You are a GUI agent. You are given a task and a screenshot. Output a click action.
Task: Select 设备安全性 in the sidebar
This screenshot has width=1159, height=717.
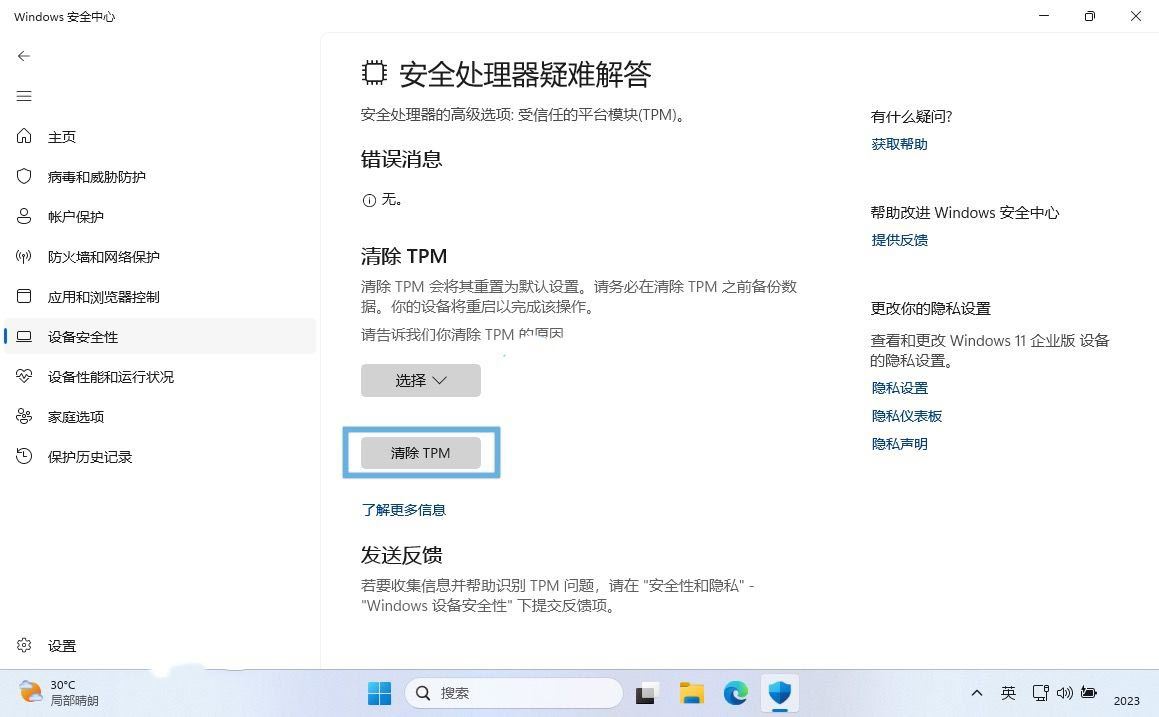(x=83, y=337)
